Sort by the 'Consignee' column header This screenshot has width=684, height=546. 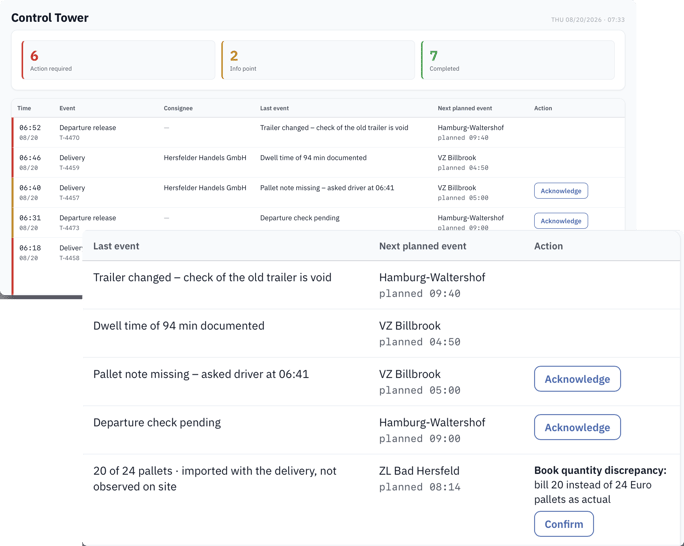(x=178, y=108)
